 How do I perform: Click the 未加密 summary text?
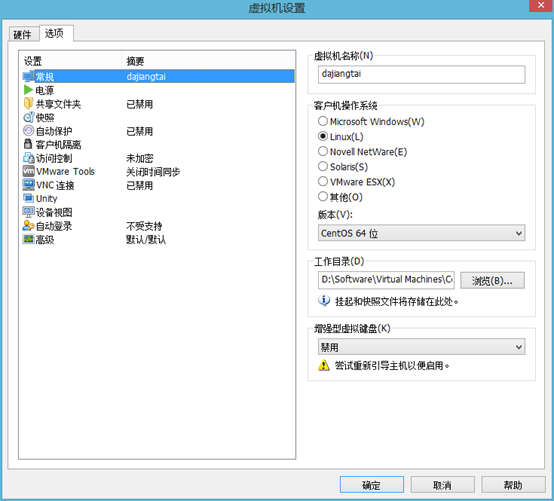click(140, 158)
